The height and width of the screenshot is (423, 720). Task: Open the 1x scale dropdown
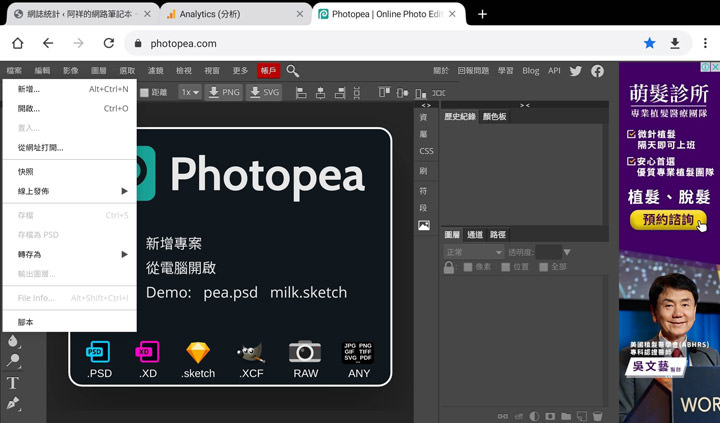190,92
